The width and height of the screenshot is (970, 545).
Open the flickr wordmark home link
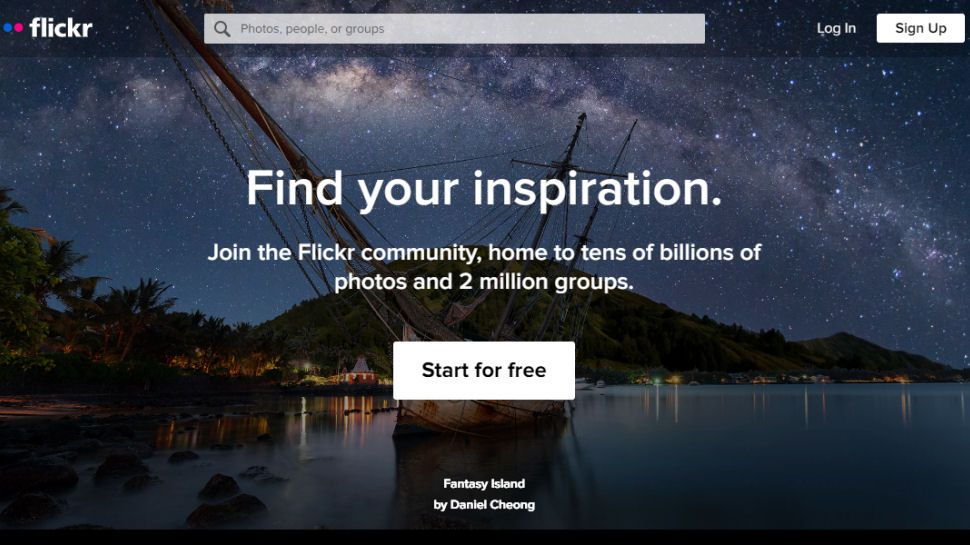pos(61,28)
